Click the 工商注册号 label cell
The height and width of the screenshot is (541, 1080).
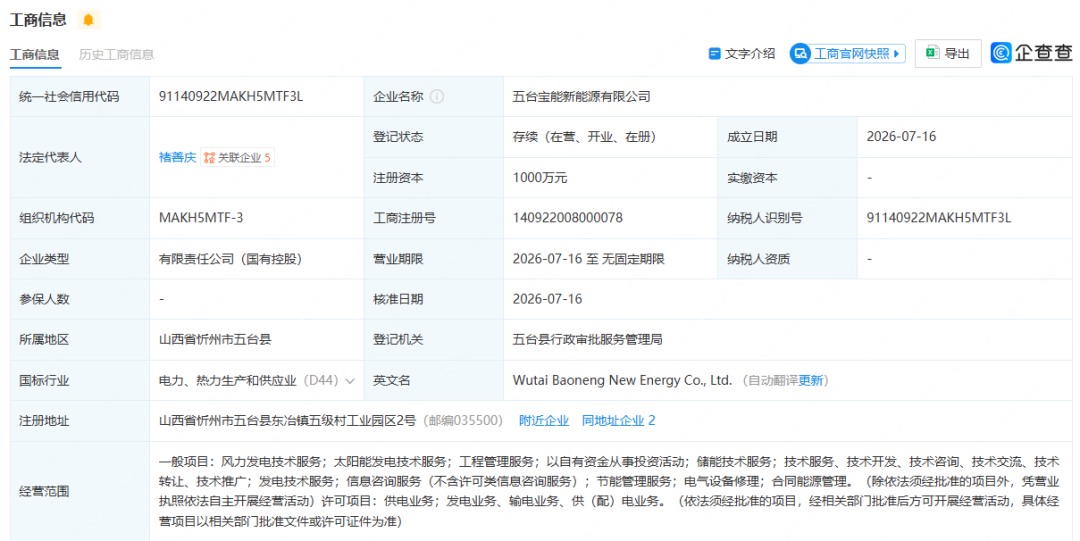(433, 218)
